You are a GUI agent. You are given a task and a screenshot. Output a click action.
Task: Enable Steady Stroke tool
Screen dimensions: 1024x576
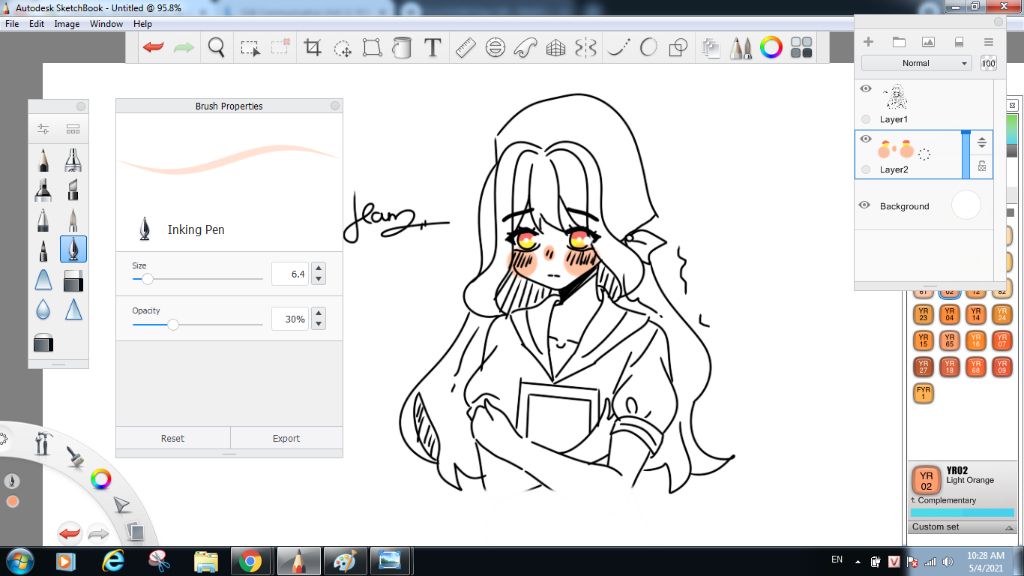(x=618, y=48)
